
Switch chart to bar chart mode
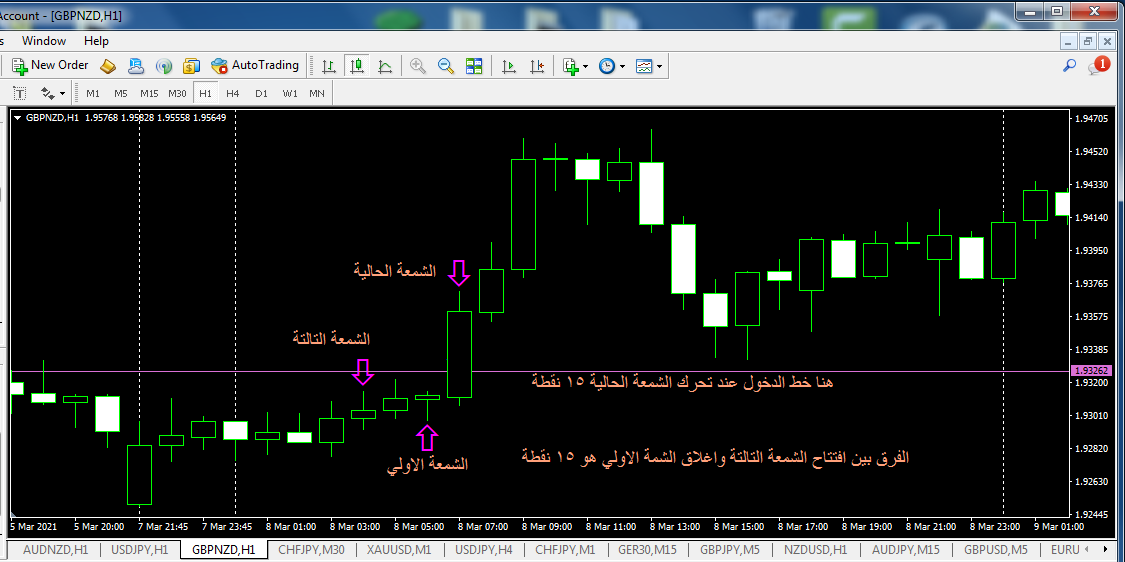pos(328,66)
